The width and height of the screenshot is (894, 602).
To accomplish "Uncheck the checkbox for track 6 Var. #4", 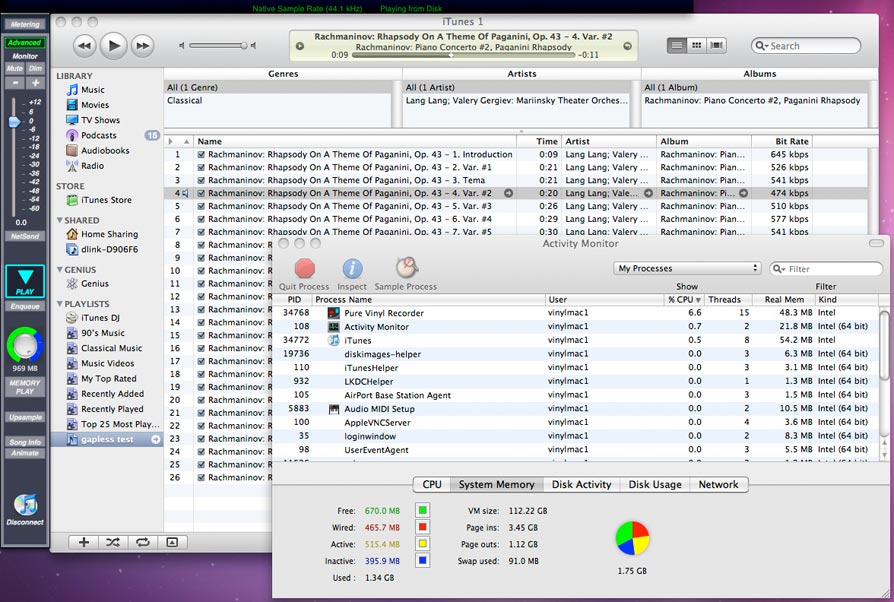I will (x=201, y=219).
